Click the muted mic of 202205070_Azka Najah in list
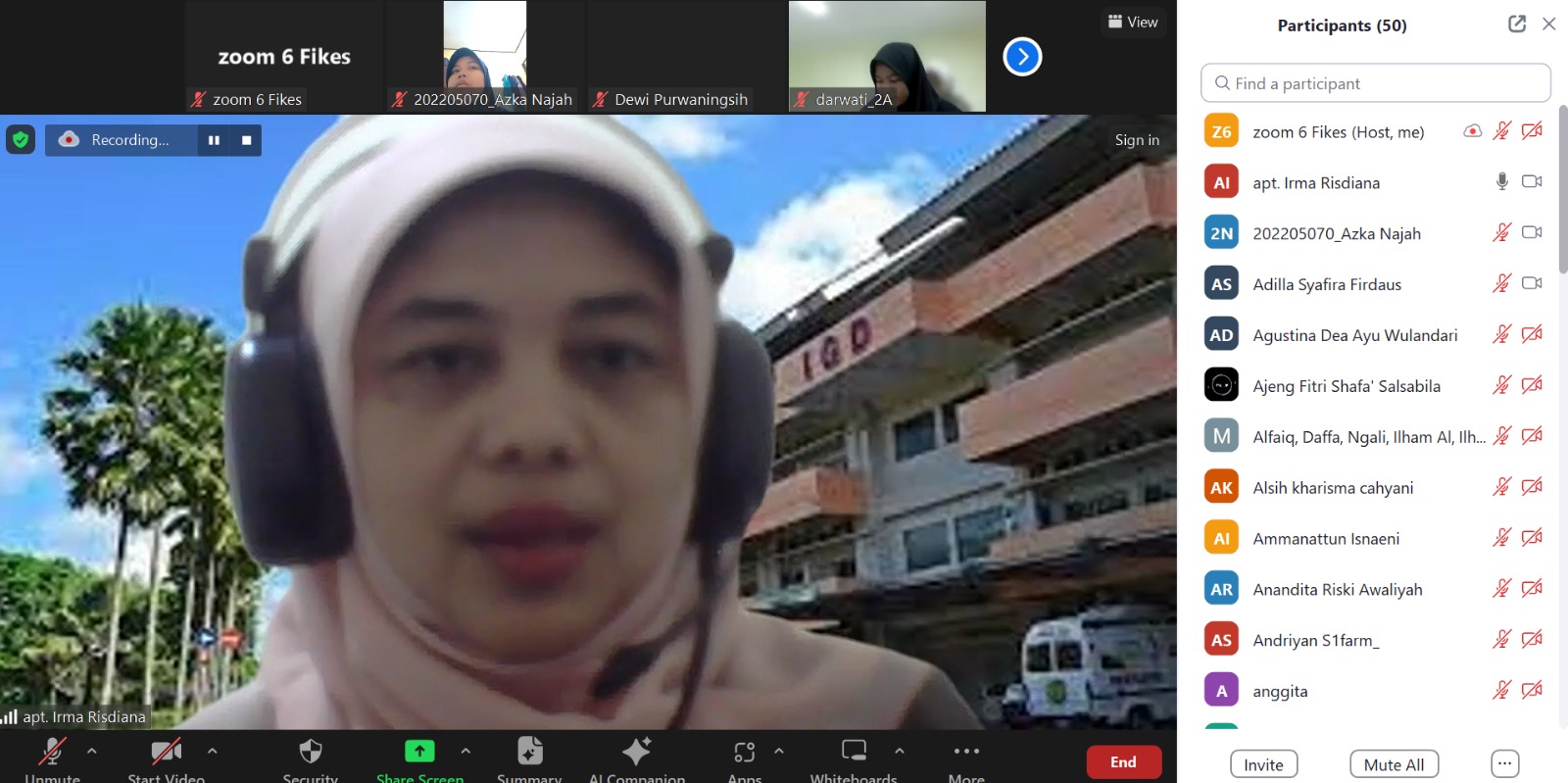Screen dimensions: 1568x783 (1501, 232)
